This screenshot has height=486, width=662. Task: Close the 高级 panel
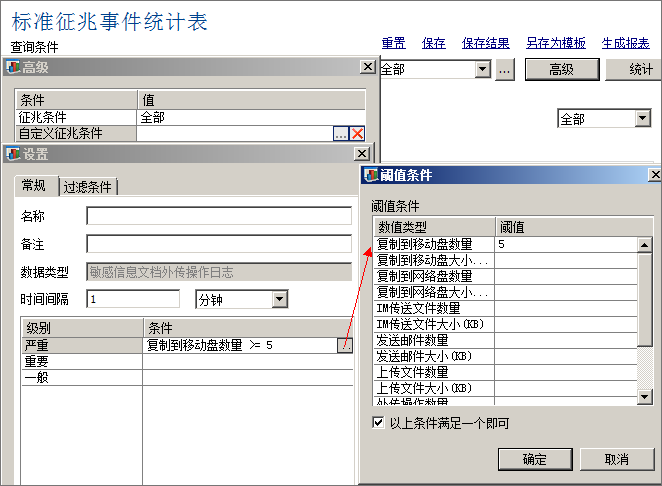[367, 66]
